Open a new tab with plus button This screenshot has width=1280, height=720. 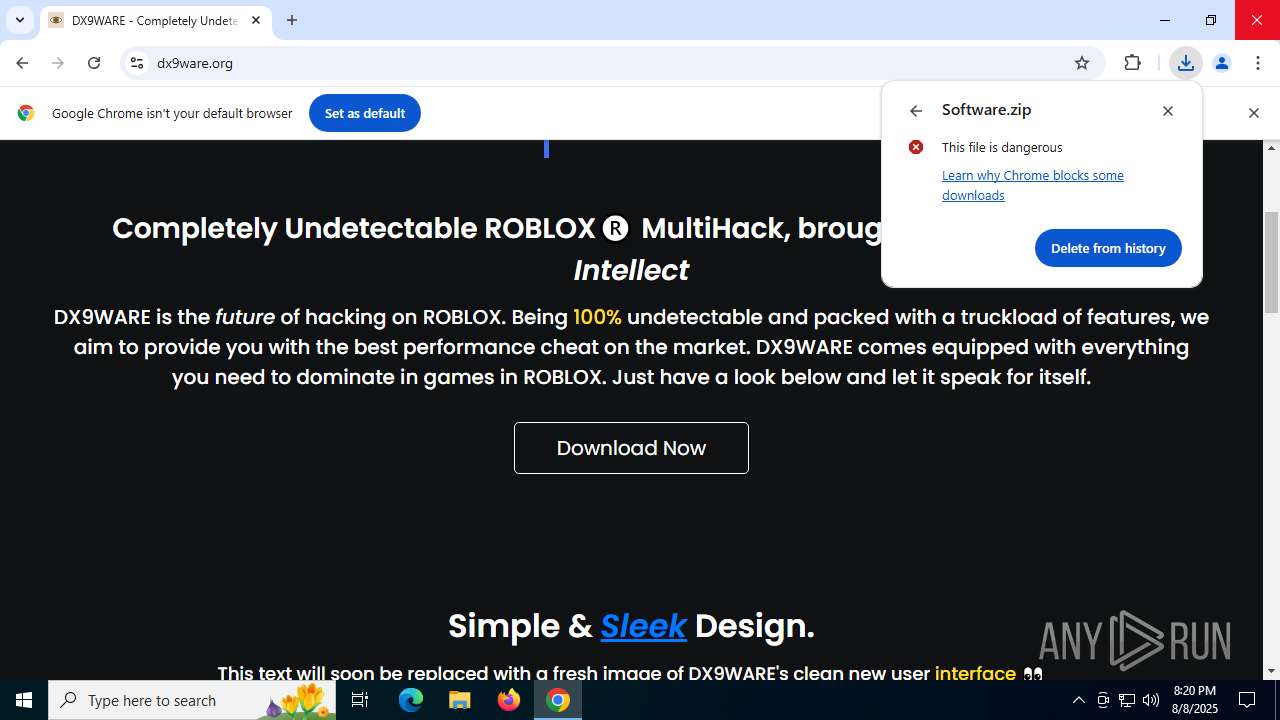click(292, 20)
